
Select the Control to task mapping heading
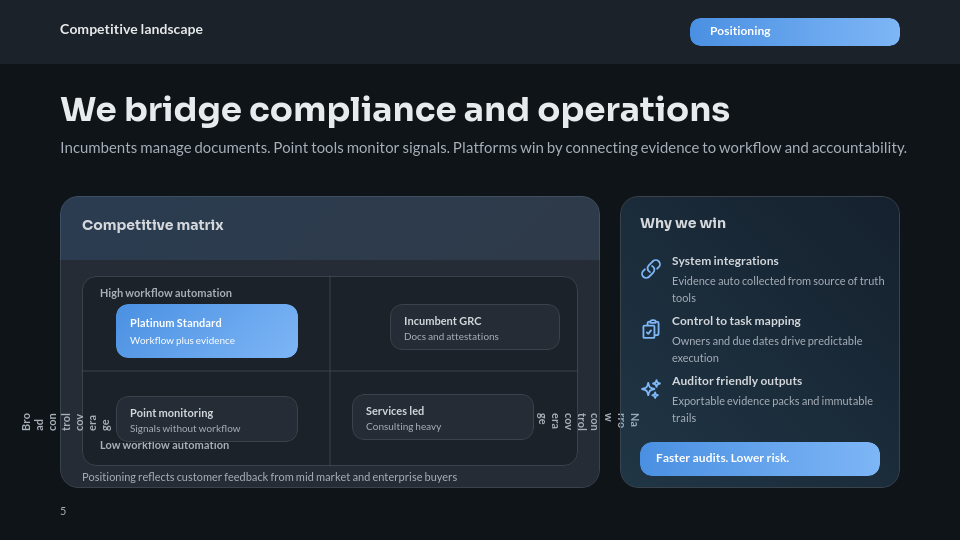pyautogui.click(x=736, y=321)
